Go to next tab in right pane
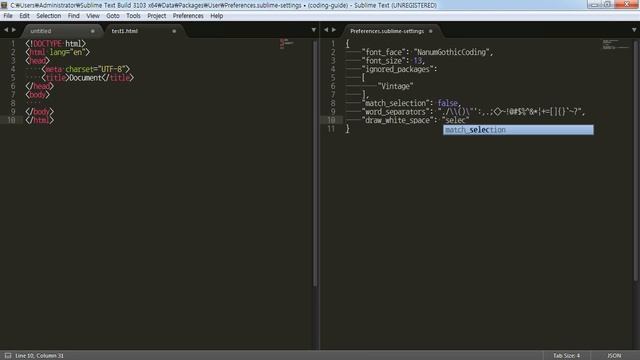 [334, 30]
